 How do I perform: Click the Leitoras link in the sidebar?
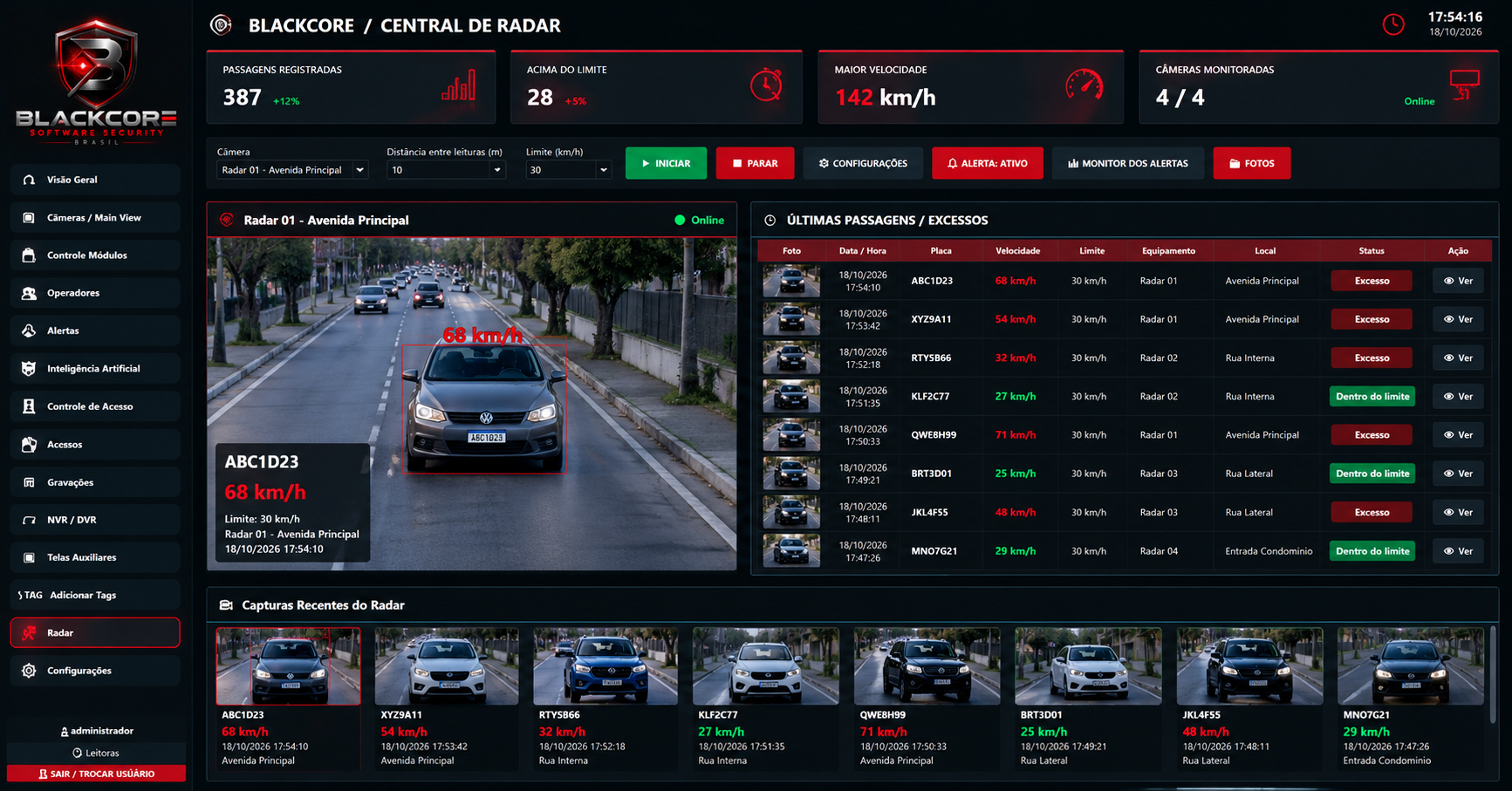coord(96,753)
